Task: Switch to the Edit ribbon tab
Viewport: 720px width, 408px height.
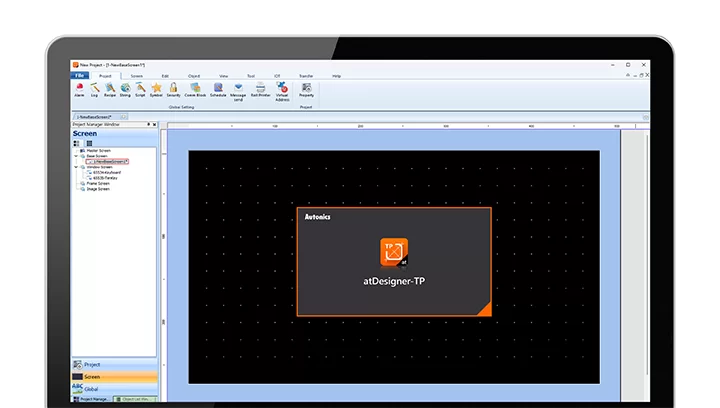Action: 165,76
